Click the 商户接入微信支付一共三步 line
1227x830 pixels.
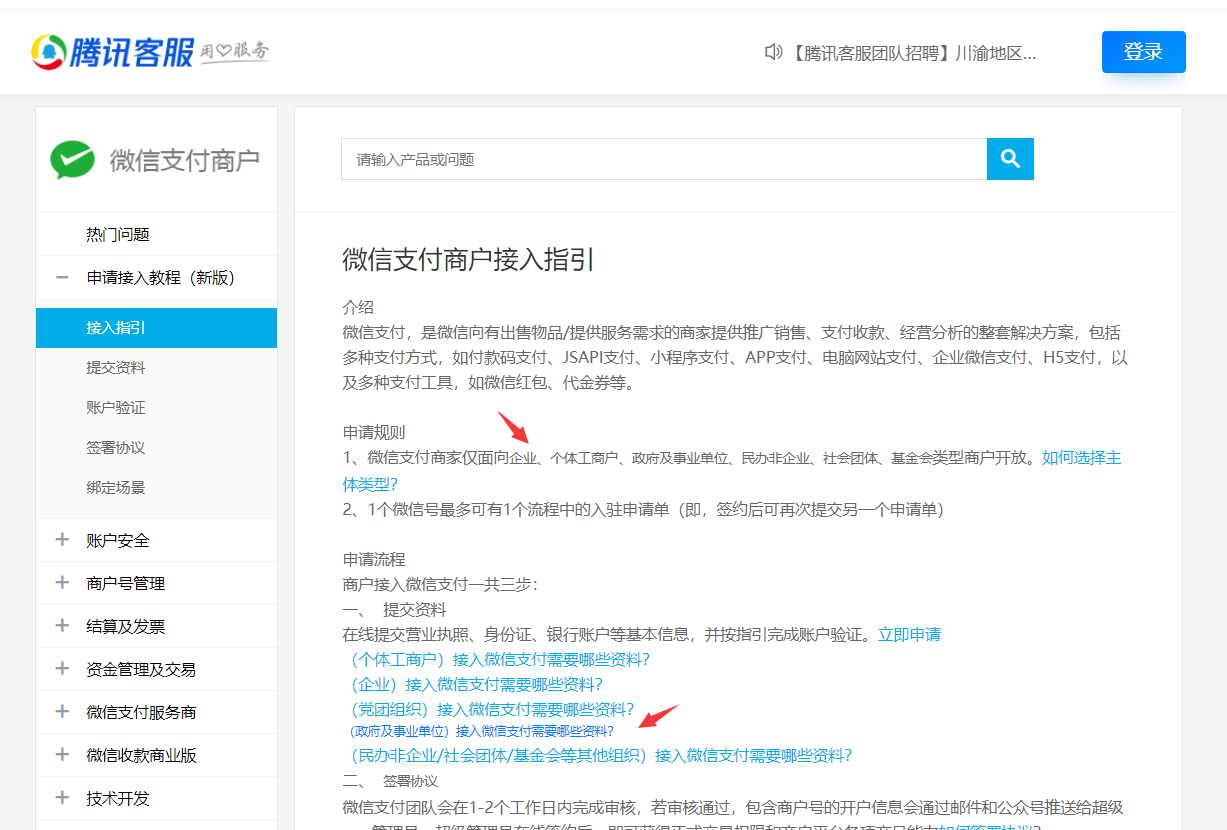pyautogui.click(x=440, y=584)
